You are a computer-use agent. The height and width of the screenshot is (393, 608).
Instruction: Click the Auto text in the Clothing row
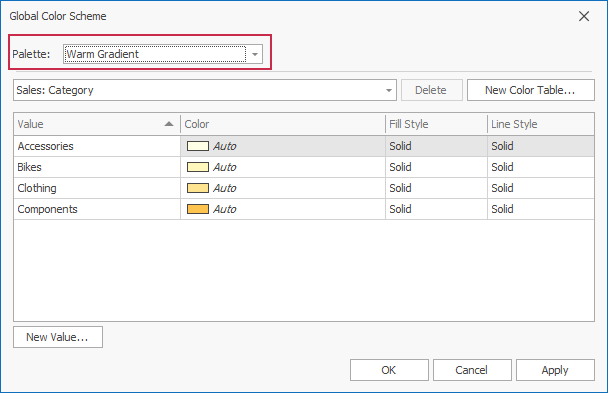point(225,188)
